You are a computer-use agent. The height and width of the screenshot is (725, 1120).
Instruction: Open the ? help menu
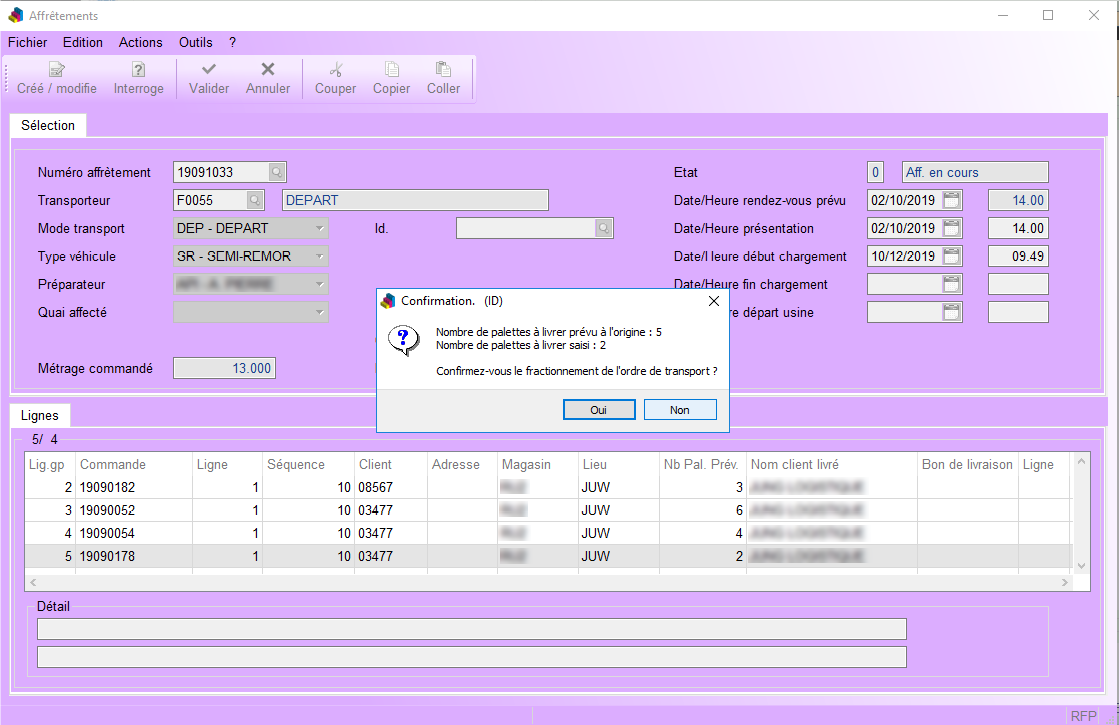tap(233, 42)
